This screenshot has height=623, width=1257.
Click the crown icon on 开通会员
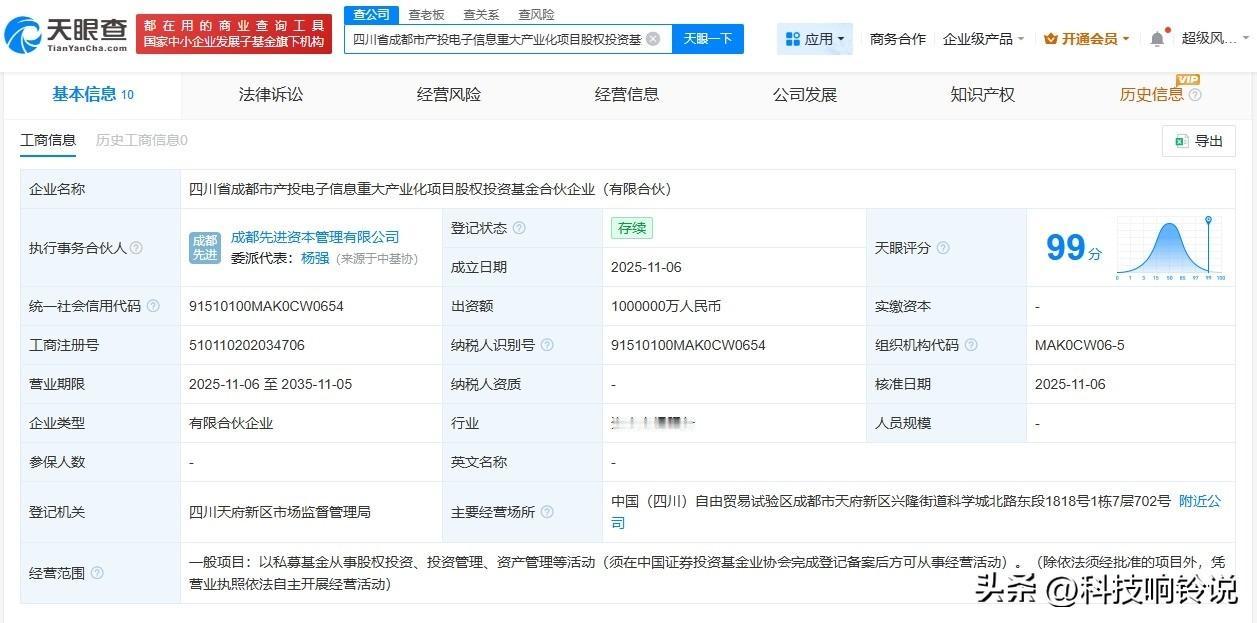pyautogui.click(x=1051, y=37)
